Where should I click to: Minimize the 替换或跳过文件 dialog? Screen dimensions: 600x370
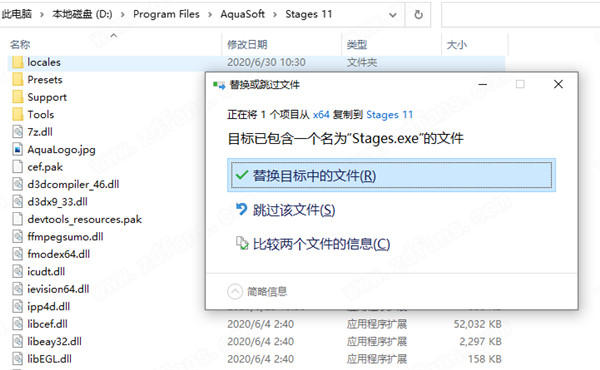483,84
